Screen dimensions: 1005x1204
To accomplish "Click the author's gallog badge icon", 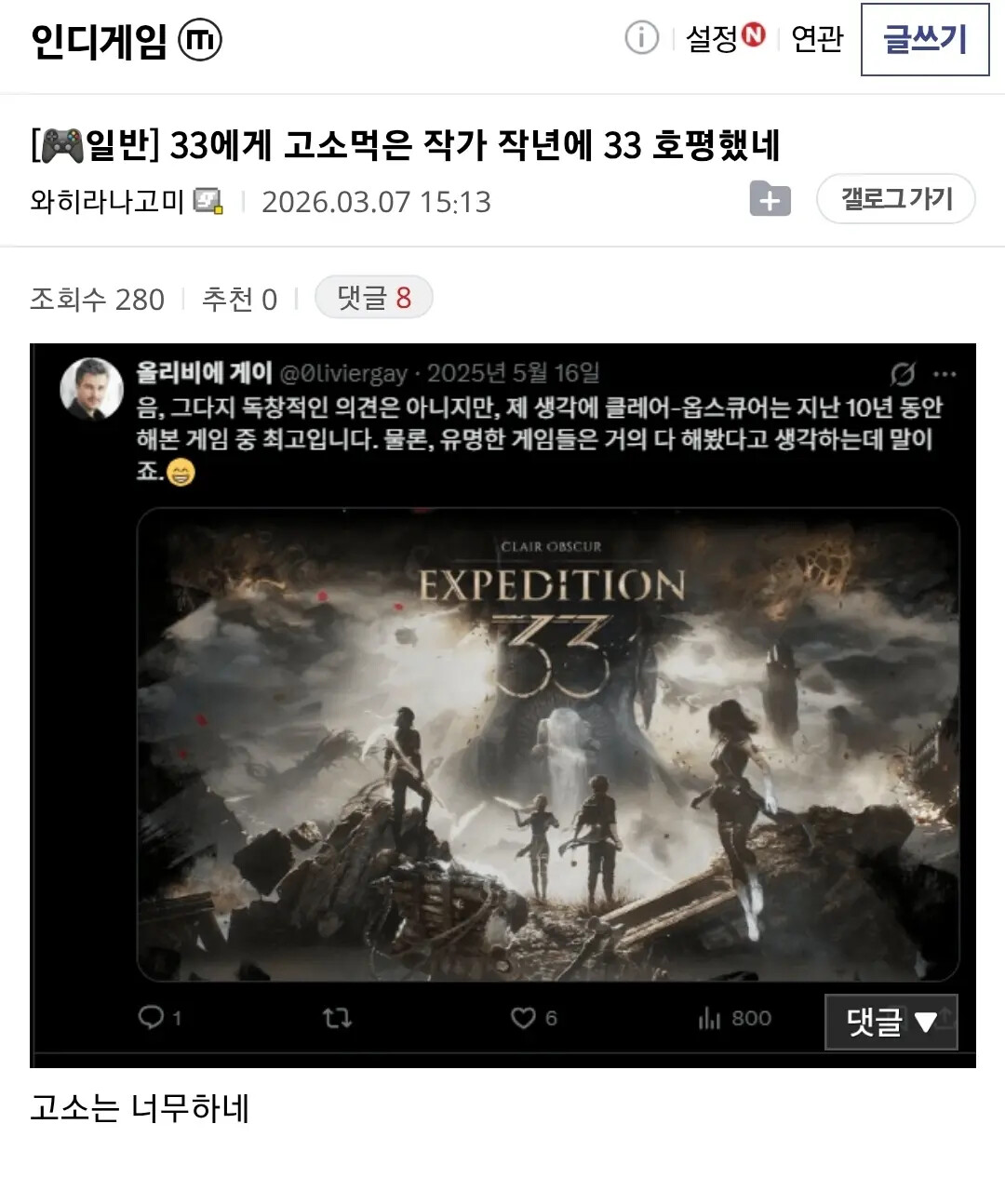I will coord(208,201).
